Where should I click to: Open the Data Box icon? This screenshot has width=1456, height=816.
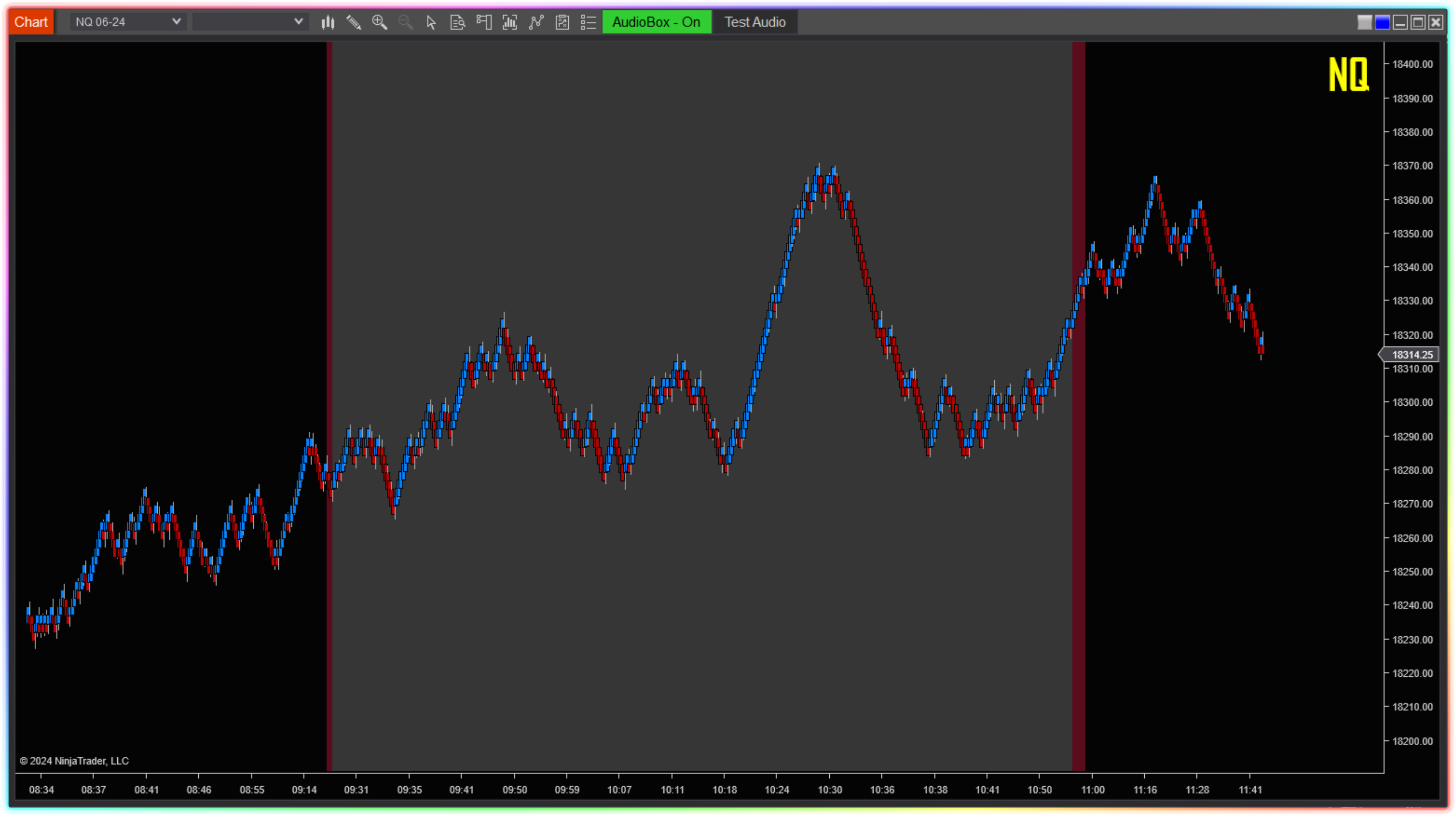[457, 22]
